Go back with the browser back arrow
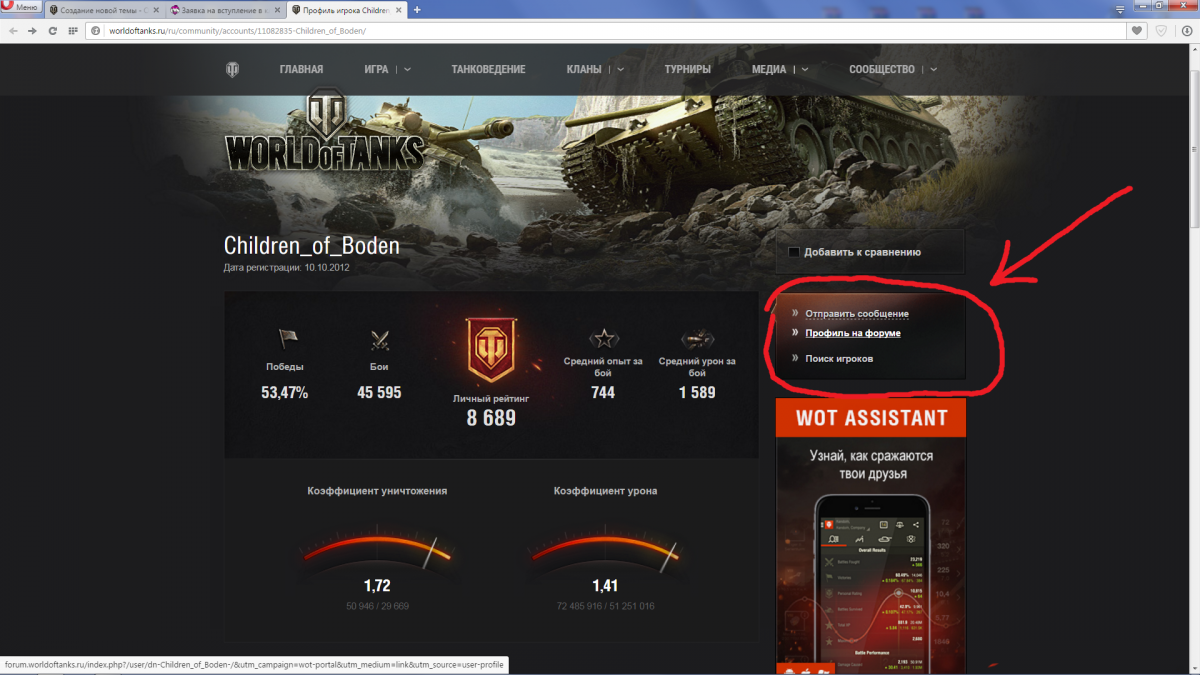 coord(13,31)
